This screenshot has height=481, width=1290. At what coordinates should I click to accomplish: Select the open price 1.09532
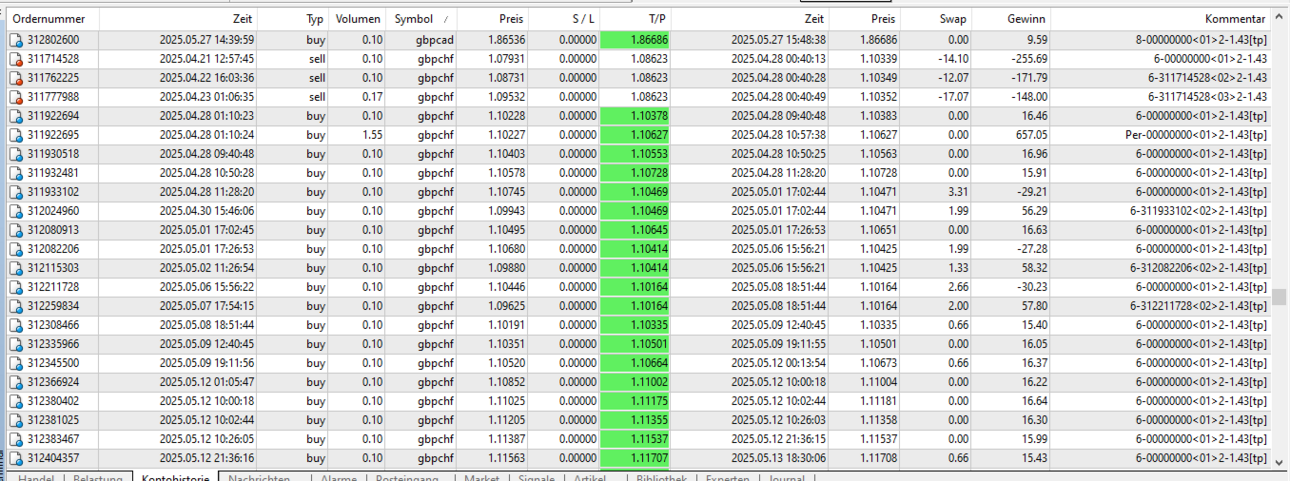coord(504,98)
